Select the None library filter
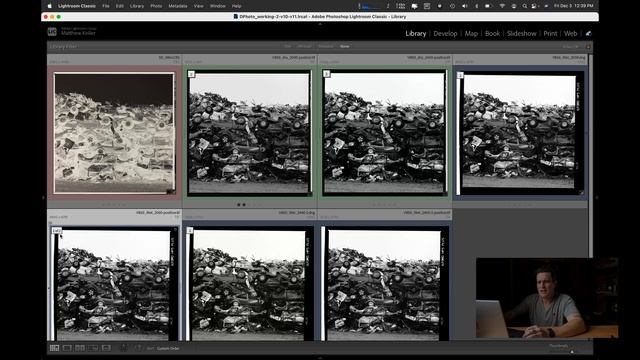The width and height of the screenshot is (640, 360). pyautogui.click(x=344, y=47)
